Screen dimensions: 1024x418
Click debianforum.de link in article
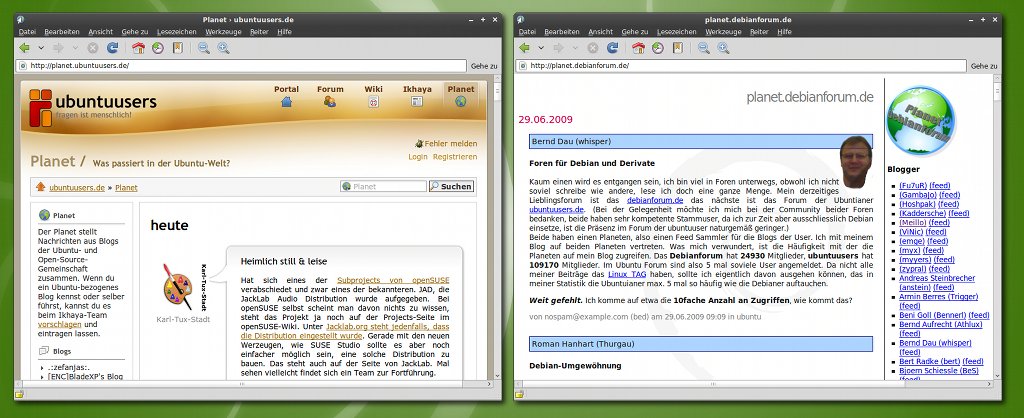coord(655,200)
